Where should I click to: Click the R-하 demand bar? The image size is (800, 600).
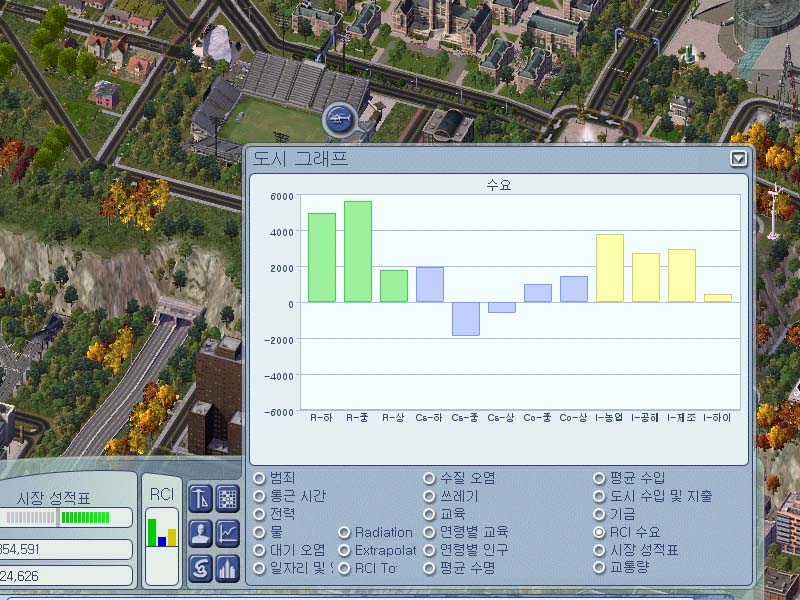(322, 258)
